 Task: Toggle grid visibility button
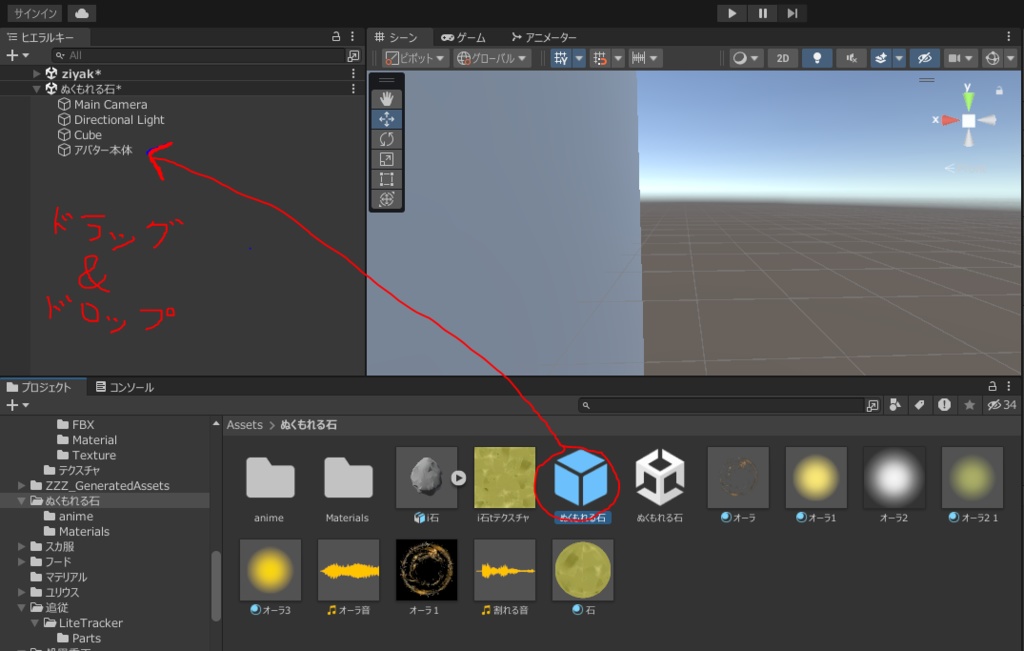pos(560,58)
